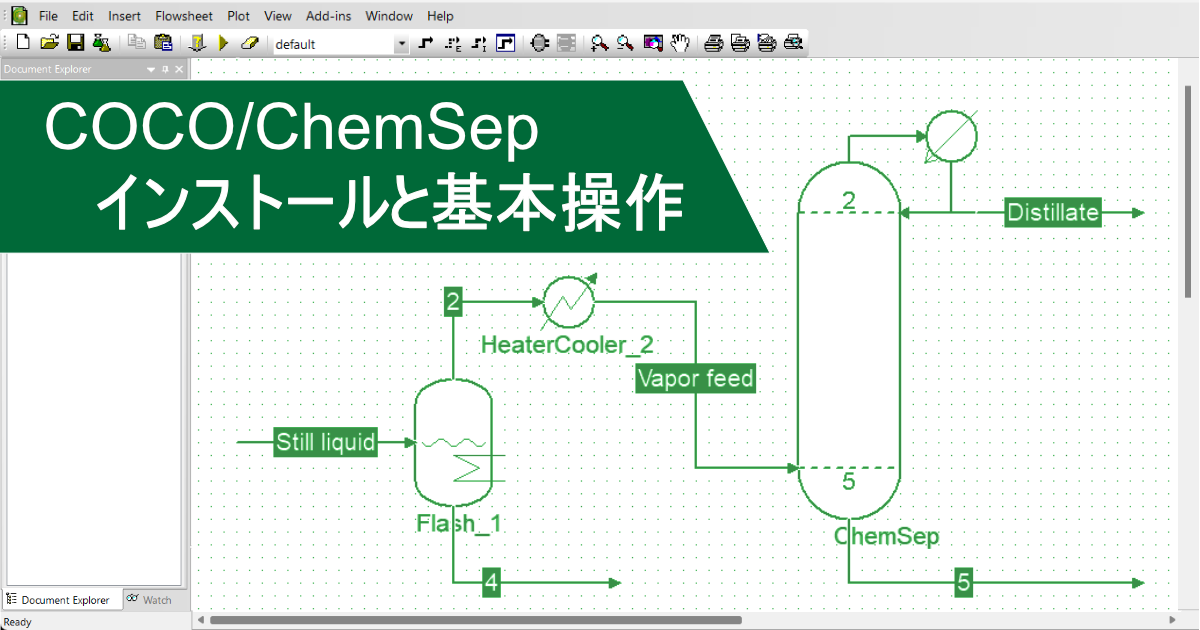This screenshot has height=630, width=1200.
Task: Select the Vapor feed stream label
Action: [x=695, y=379]
